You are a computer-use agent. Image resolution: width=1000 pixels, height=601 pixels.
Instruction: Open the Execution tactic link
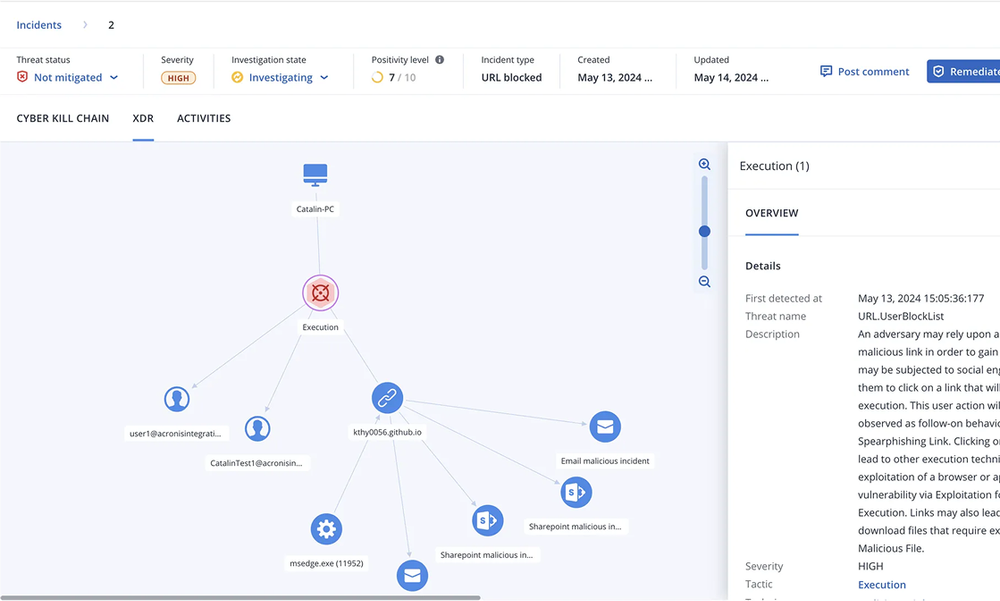pos(881,584)
